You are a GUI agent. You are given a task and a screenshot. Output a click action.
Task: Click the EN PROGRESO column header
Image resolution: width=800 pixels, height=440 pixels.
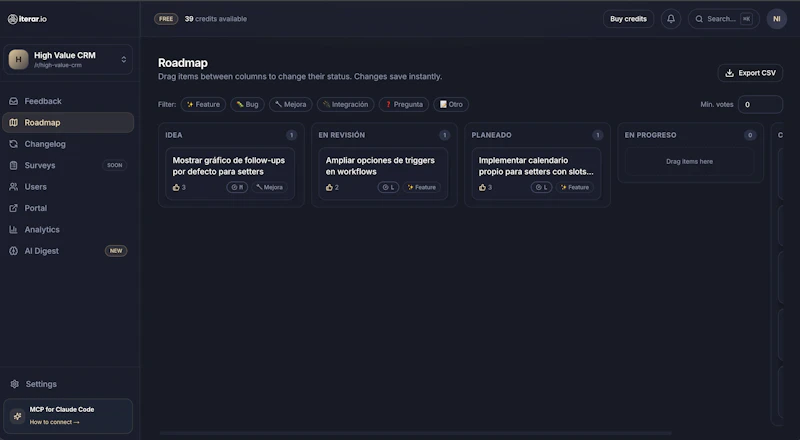pyautogui.click(x=651, y=135)
